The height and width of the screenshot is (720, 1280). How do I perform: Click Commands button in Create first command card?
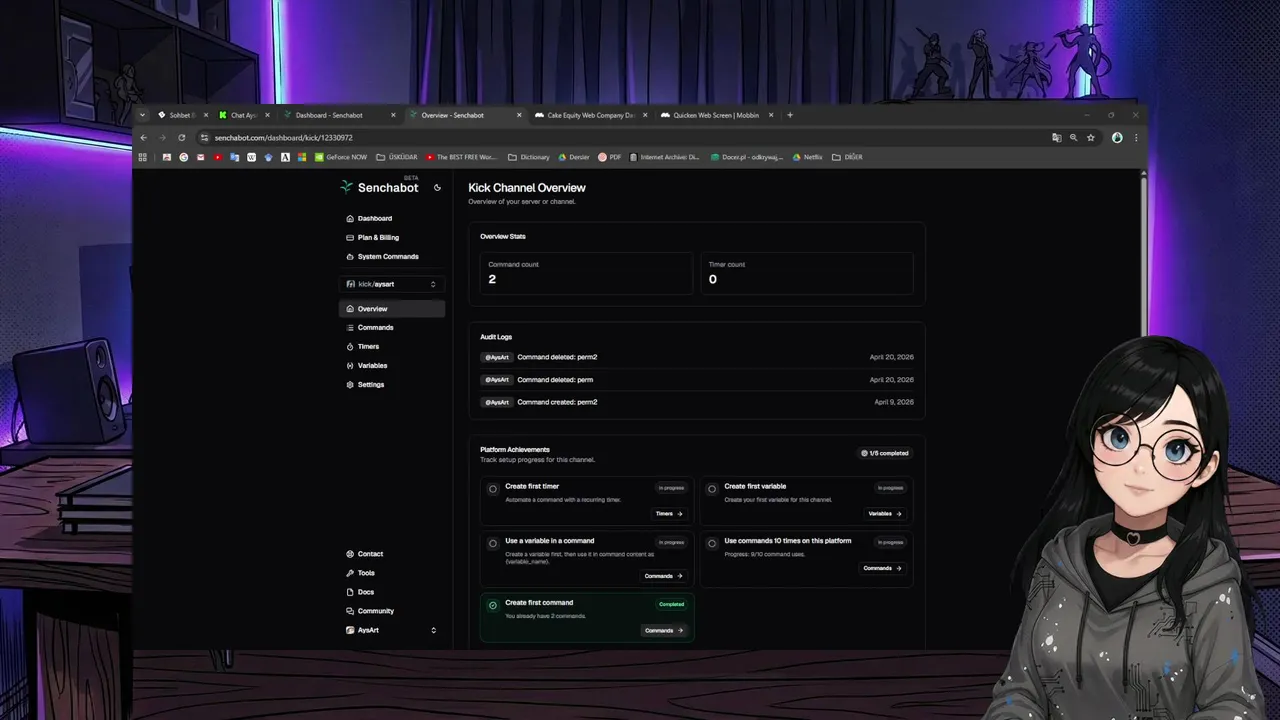coord(664,630)
